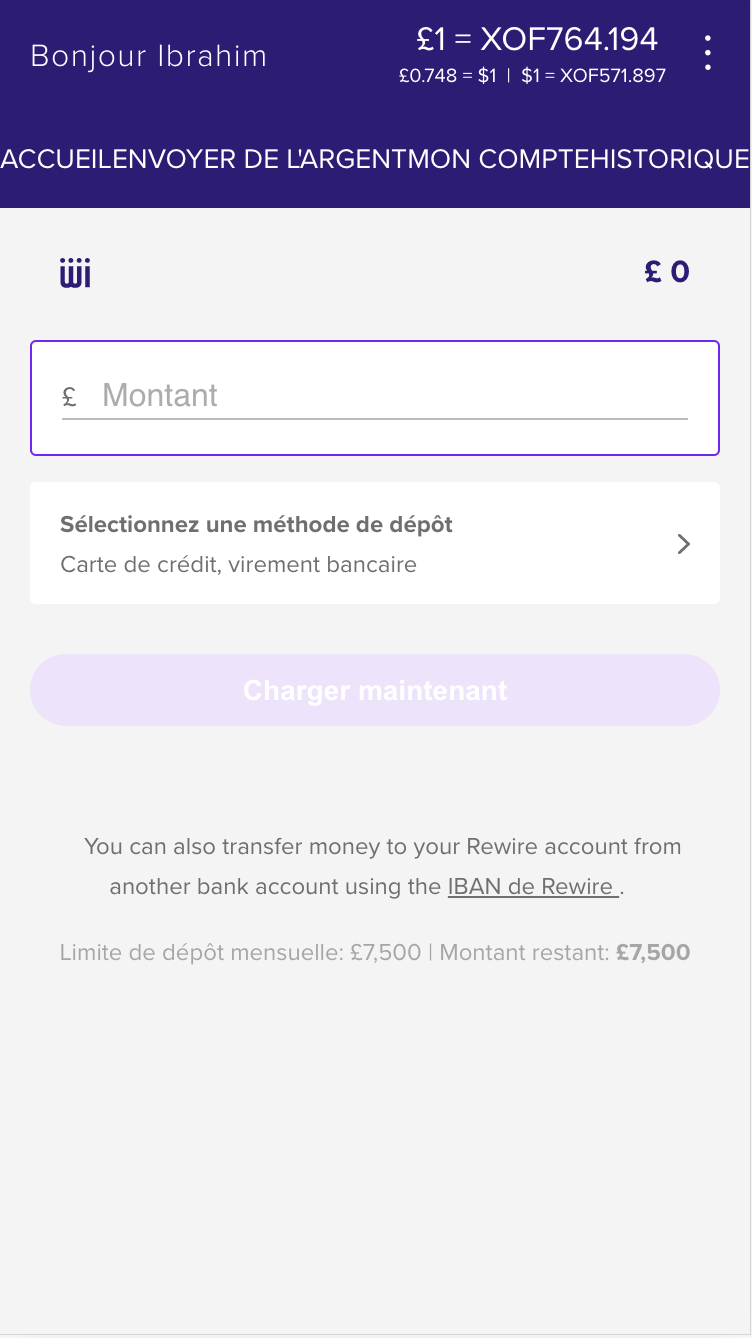Click the £ 0 account balance
The height and width of the screenshot is (1338, 752).
pyautogui.click(x=667, y=272)
